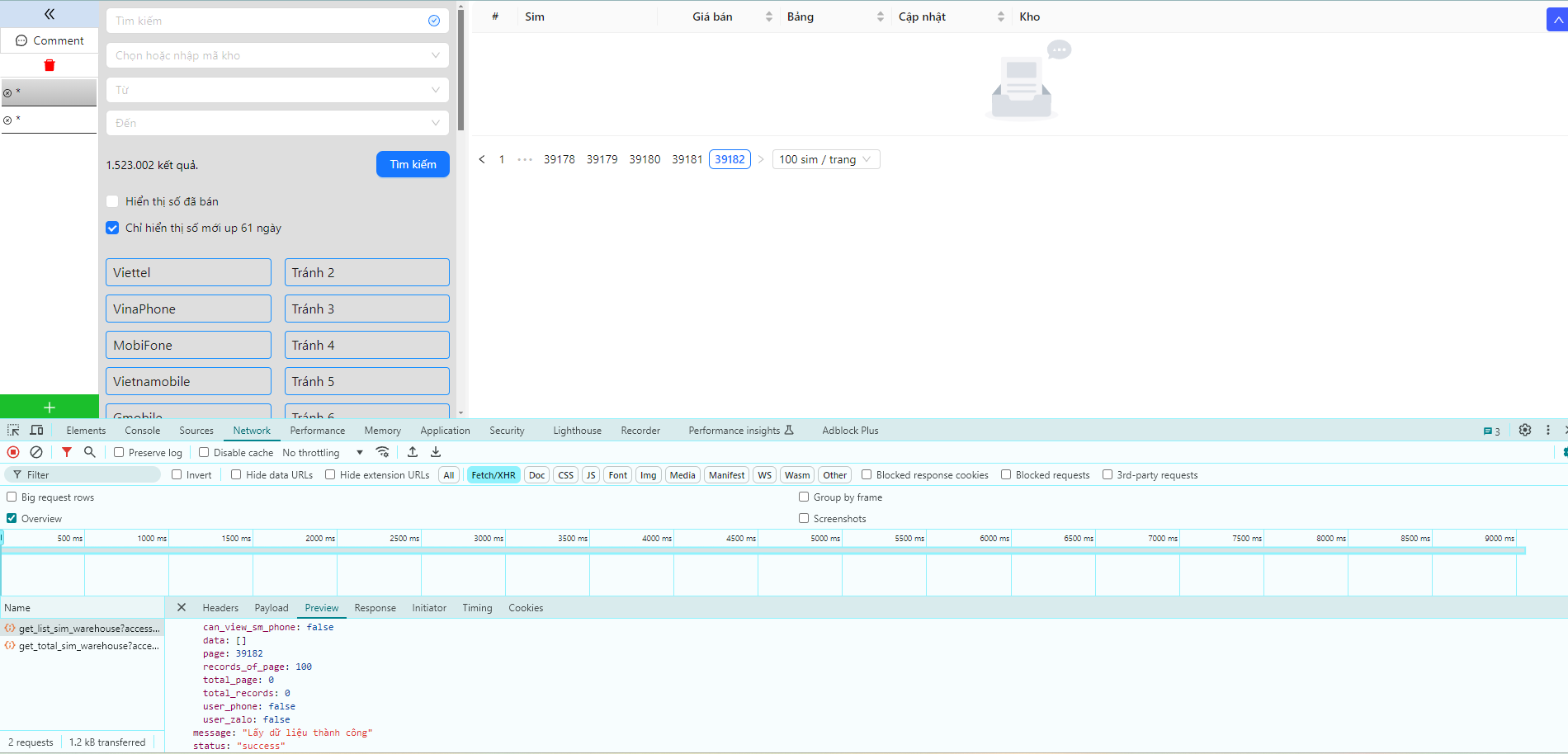Open DevTools settings gear
The width and height of the screenshot is (1568, 754).
tap(1525, 430)
